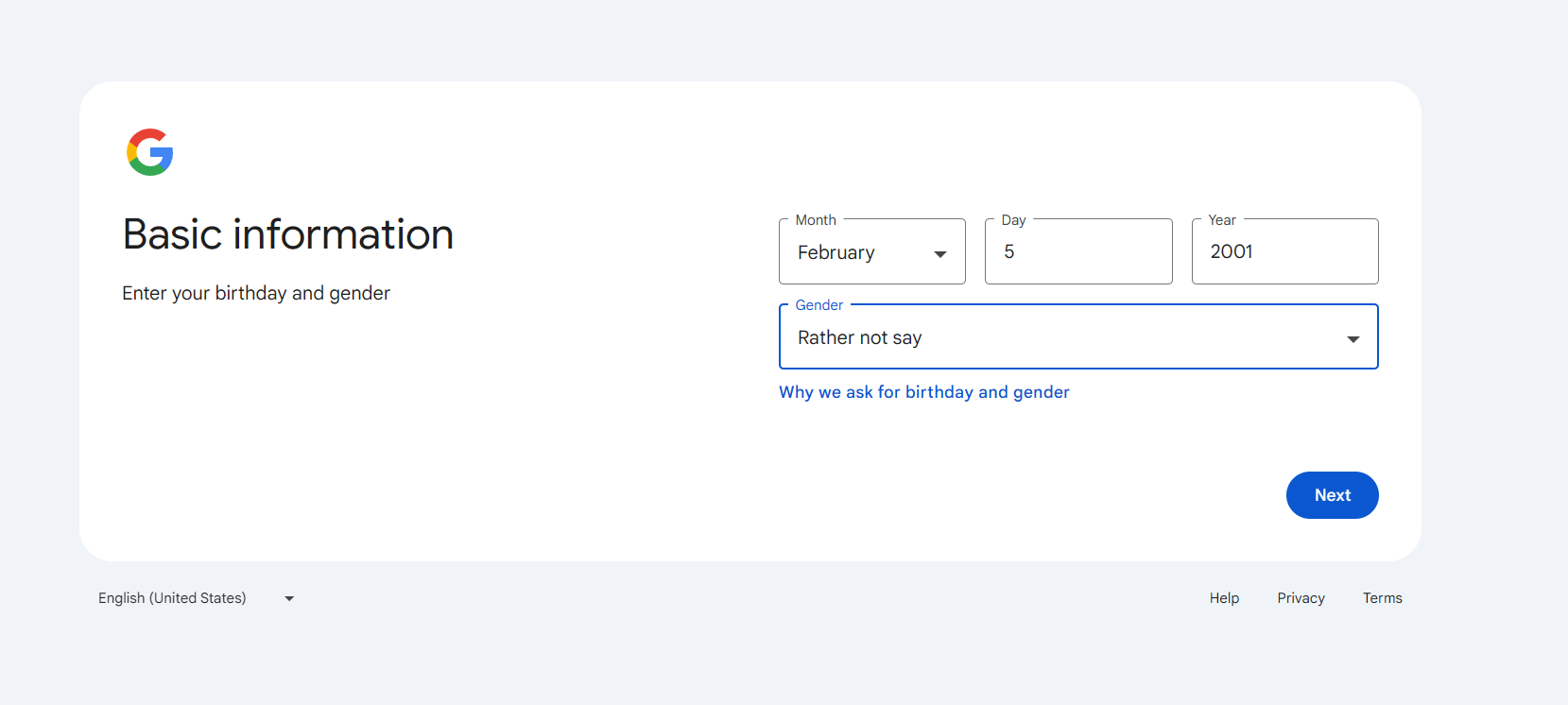
Task: Open the Privacy link in footer
Action: pos(1301,598)
